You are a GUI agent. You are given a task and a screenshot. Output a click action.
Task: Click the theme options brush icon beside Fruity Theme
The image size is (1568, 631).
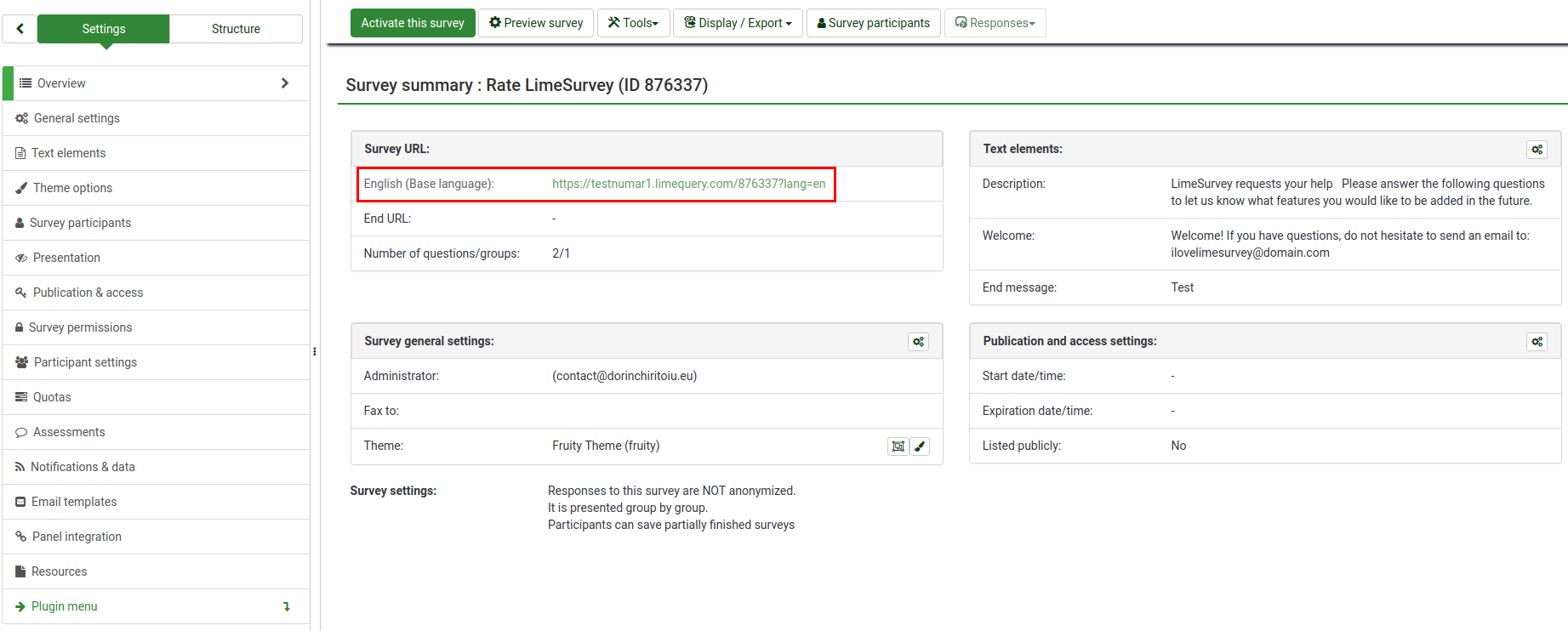tap(920, 446)
